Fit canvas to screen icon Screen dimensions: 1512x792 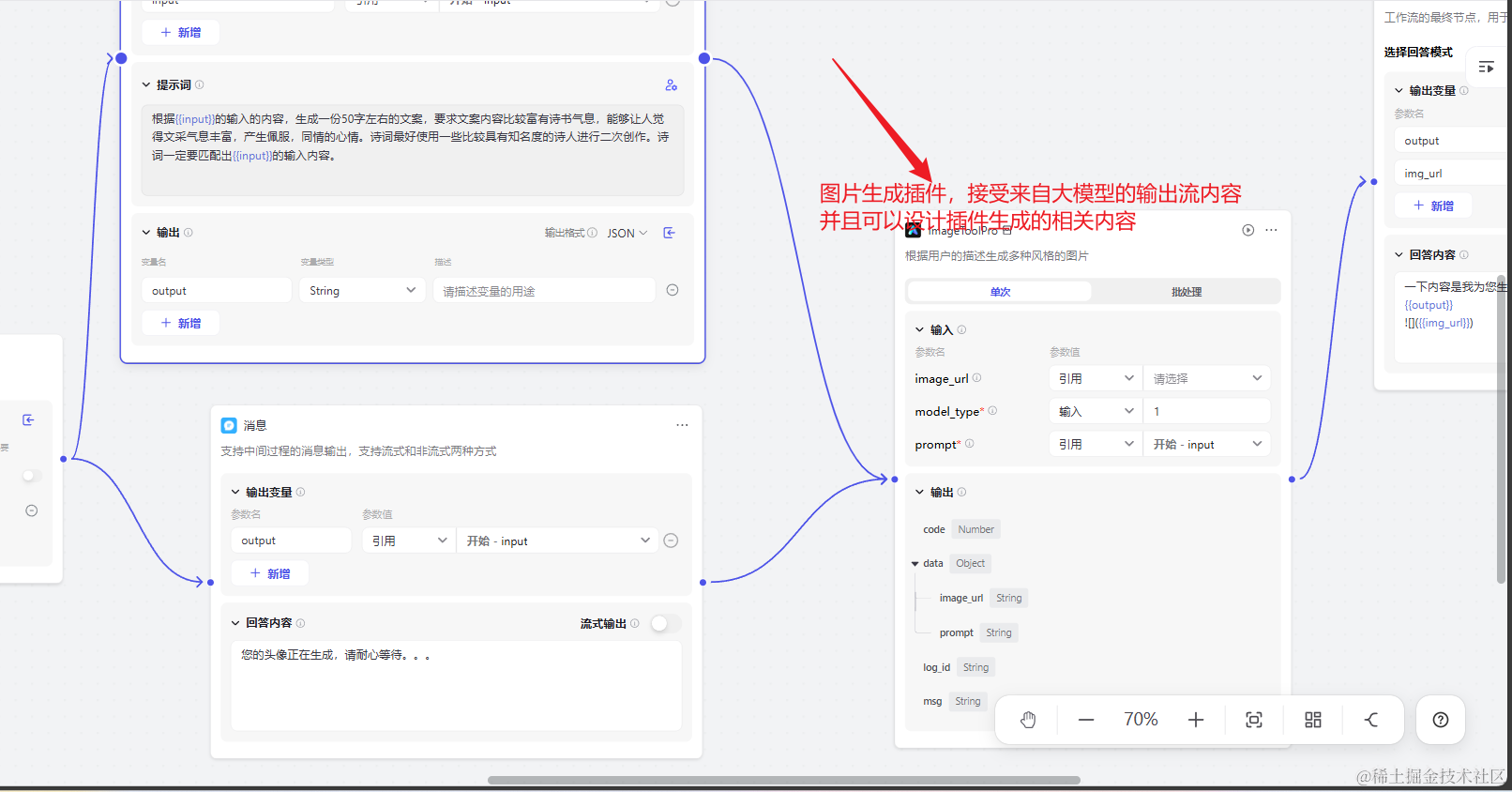(1254, 720)
